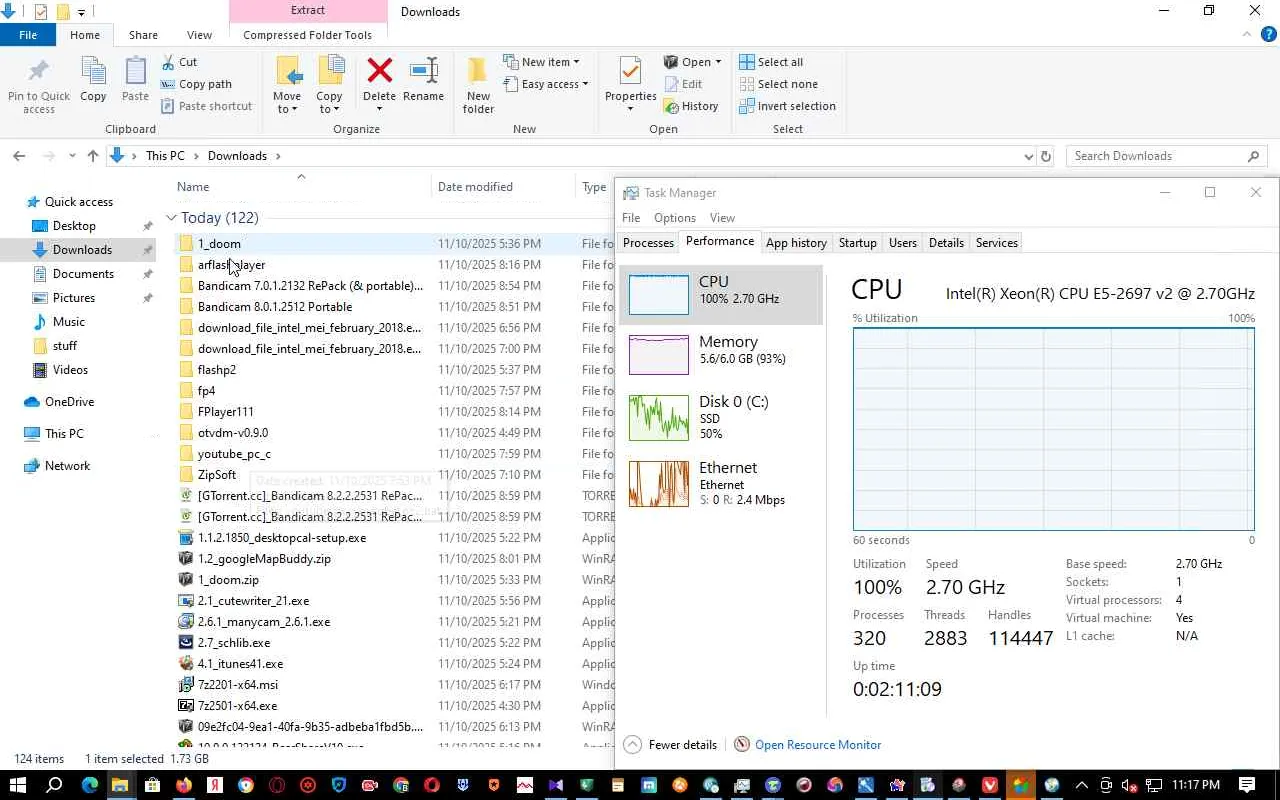Click Fewer details in Task Manager

pos(671,745)
